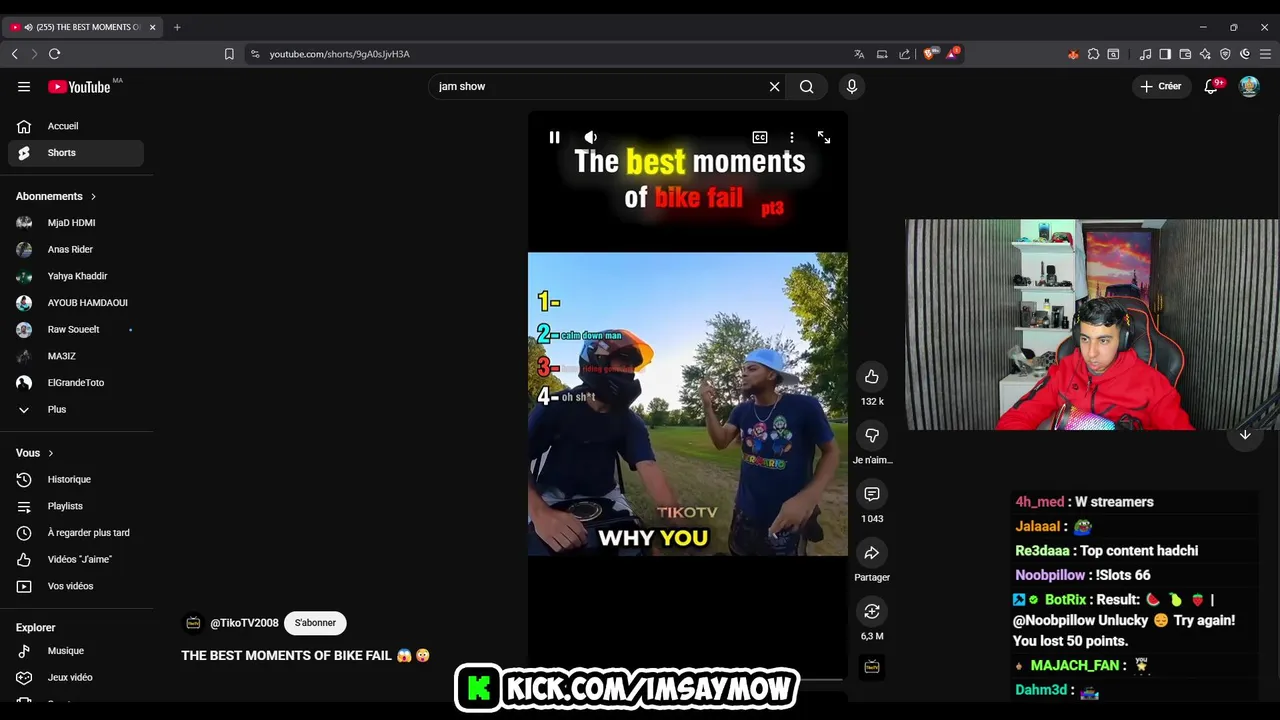Screen dimensions: 1280x720
Task: Open Musique under Explorer
Action: [x=76, y=651]
